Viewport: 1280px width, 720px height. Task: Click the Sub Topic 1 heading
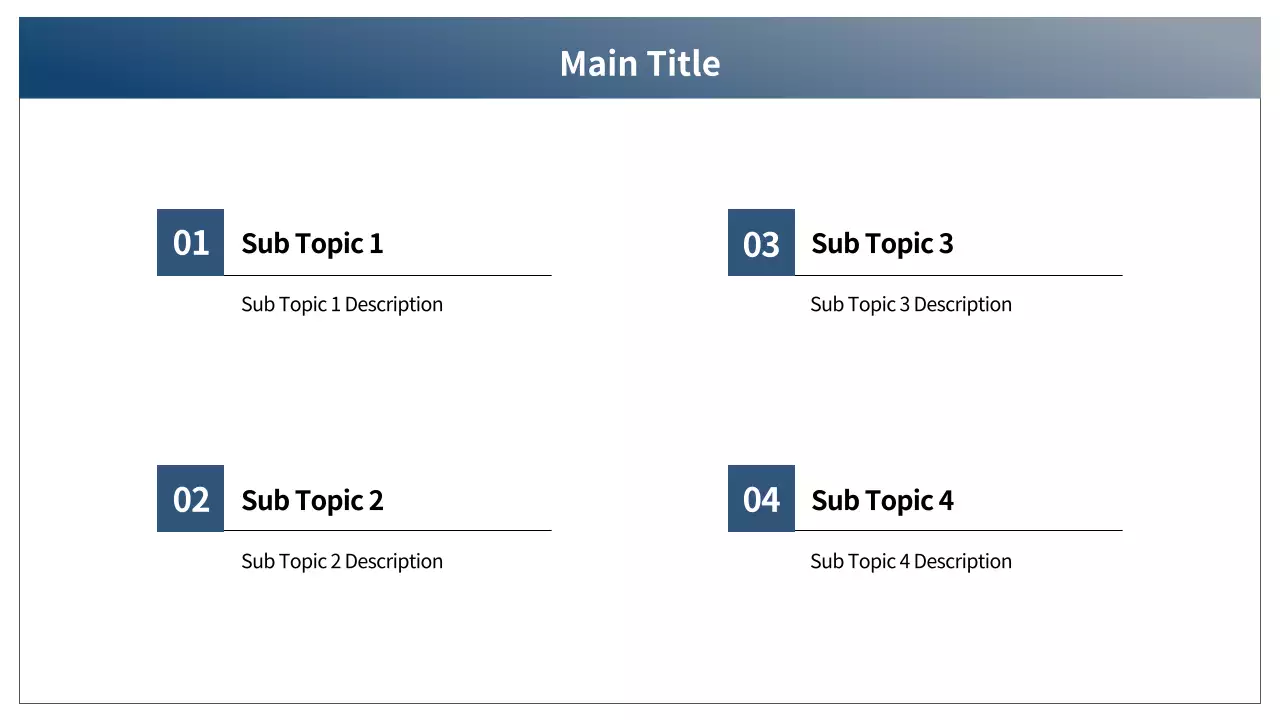click(312, 243)
